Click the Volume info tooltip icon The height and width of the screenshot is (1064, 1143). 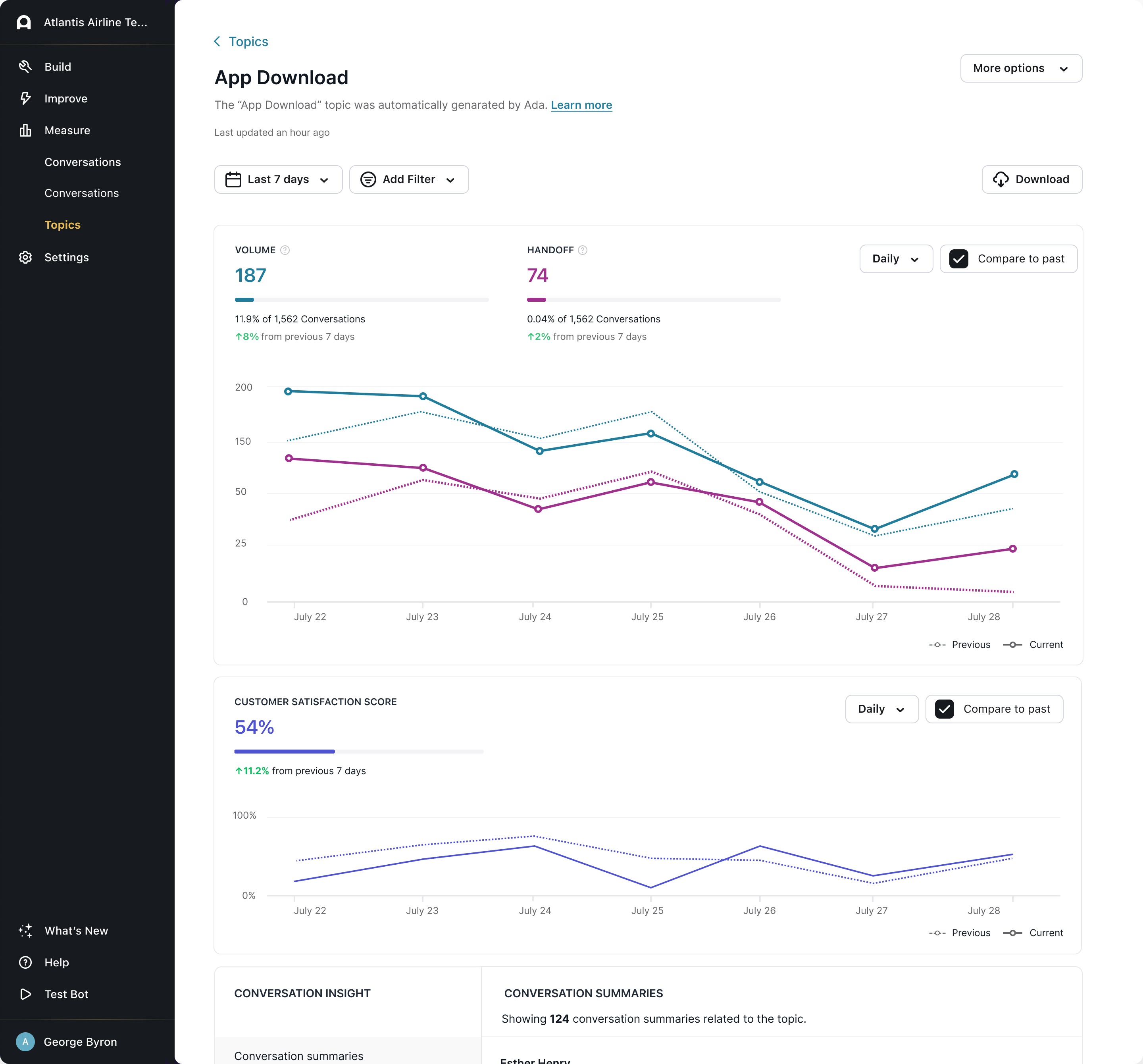point(285,250)
